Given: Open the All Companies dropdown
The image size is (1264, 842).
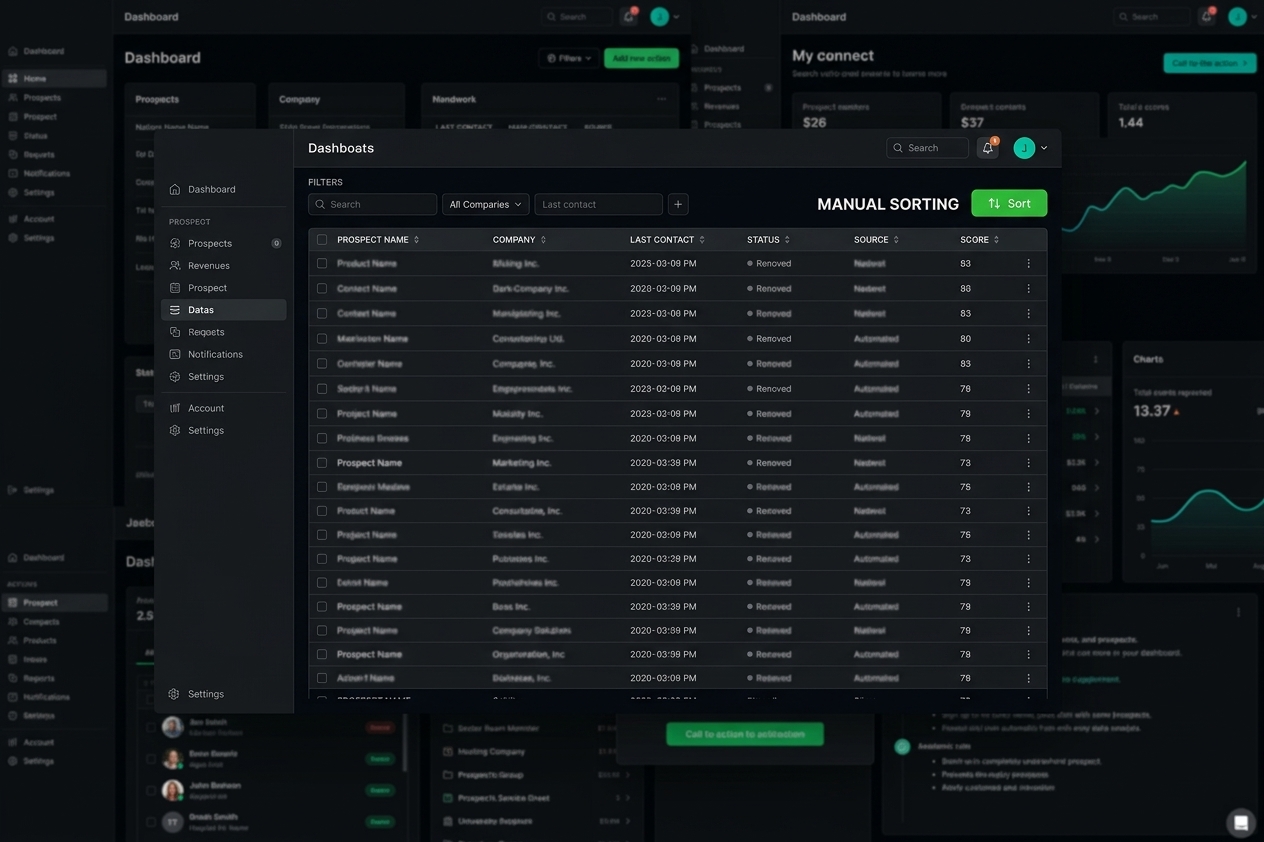Looking at the screenshot, I should click(486, 204).
